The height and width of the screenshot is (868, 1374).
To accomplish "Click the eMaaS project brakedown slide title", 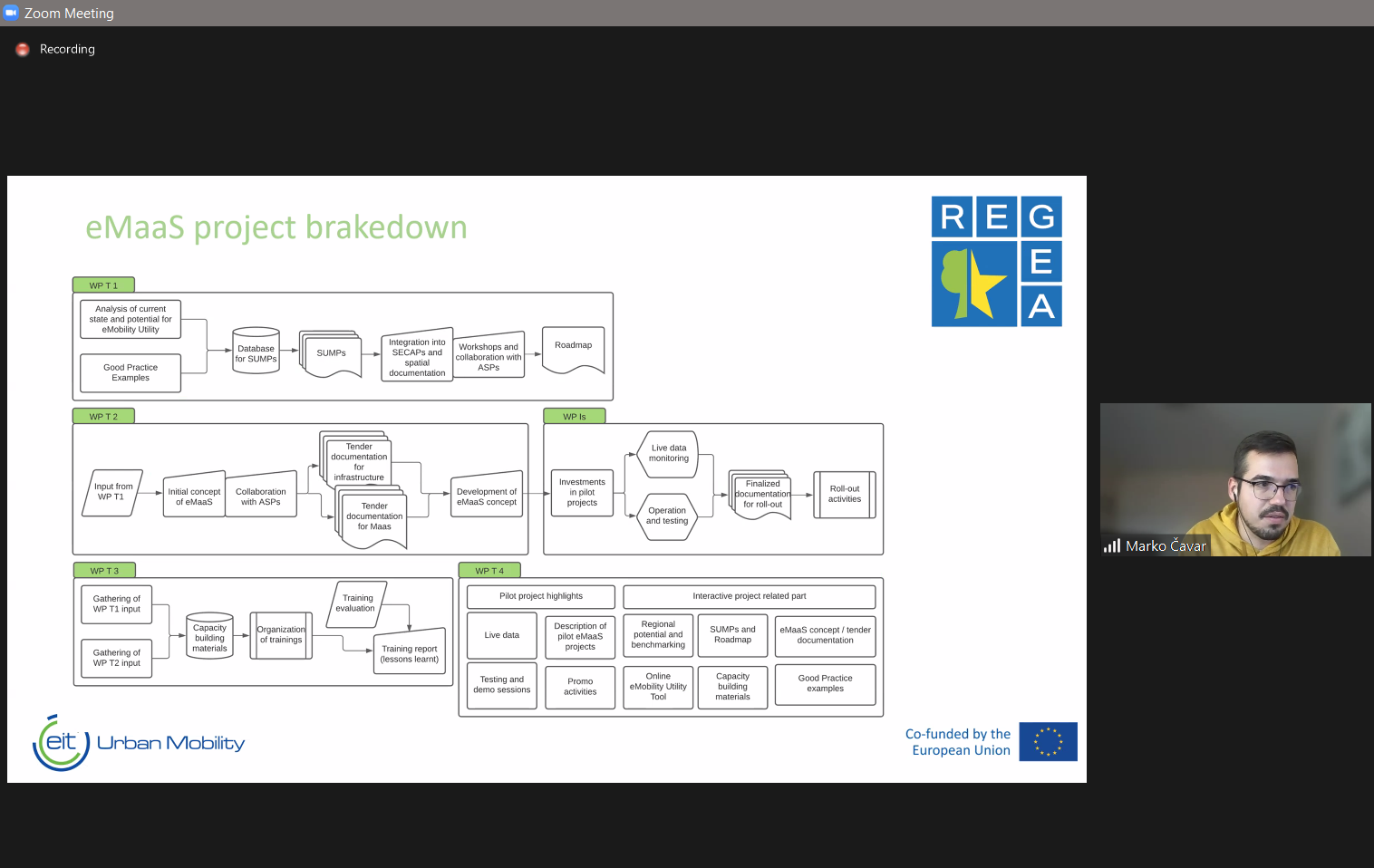I will click(276, 227).
